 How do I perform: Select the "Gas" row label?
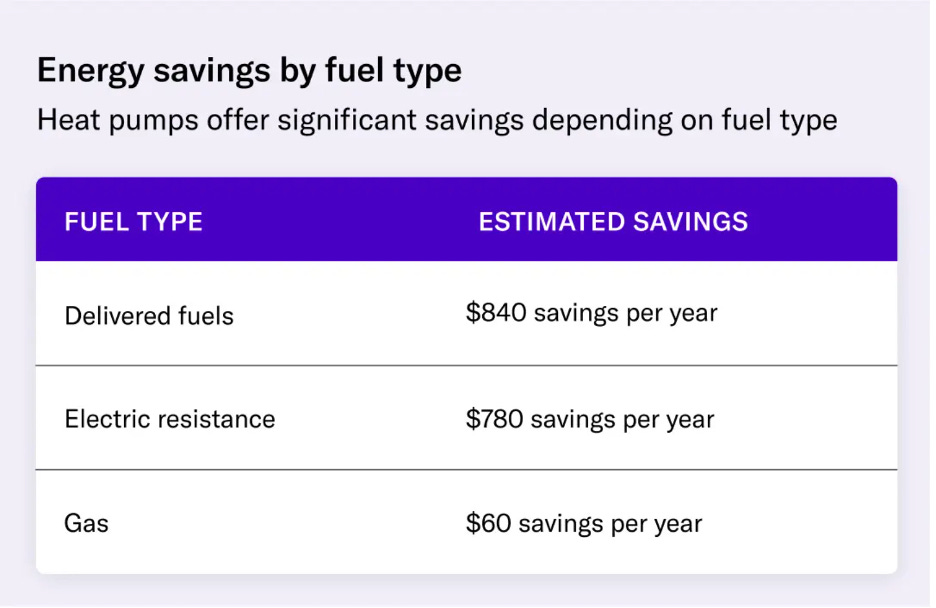click(x=87, y=523)
